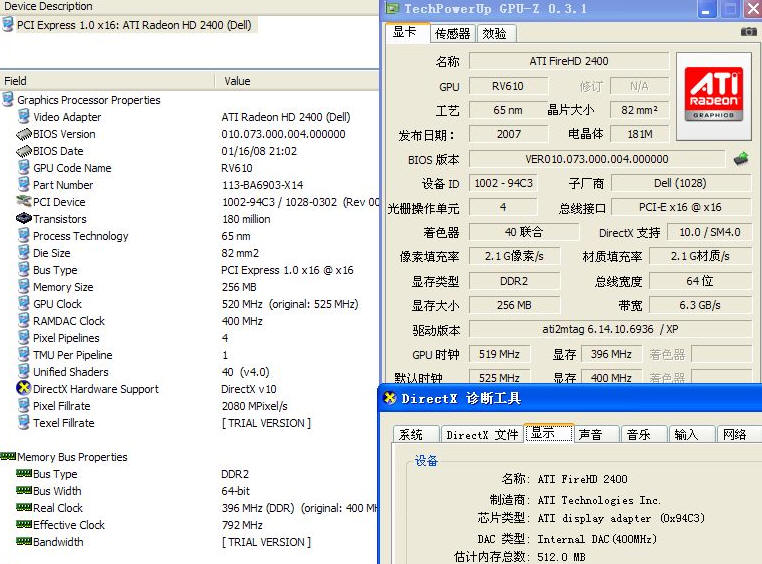Image resolution: width=762 pixels, height=564 pixels.
Task: Click the Bandwidth memory icon
Action: [23, 541]
